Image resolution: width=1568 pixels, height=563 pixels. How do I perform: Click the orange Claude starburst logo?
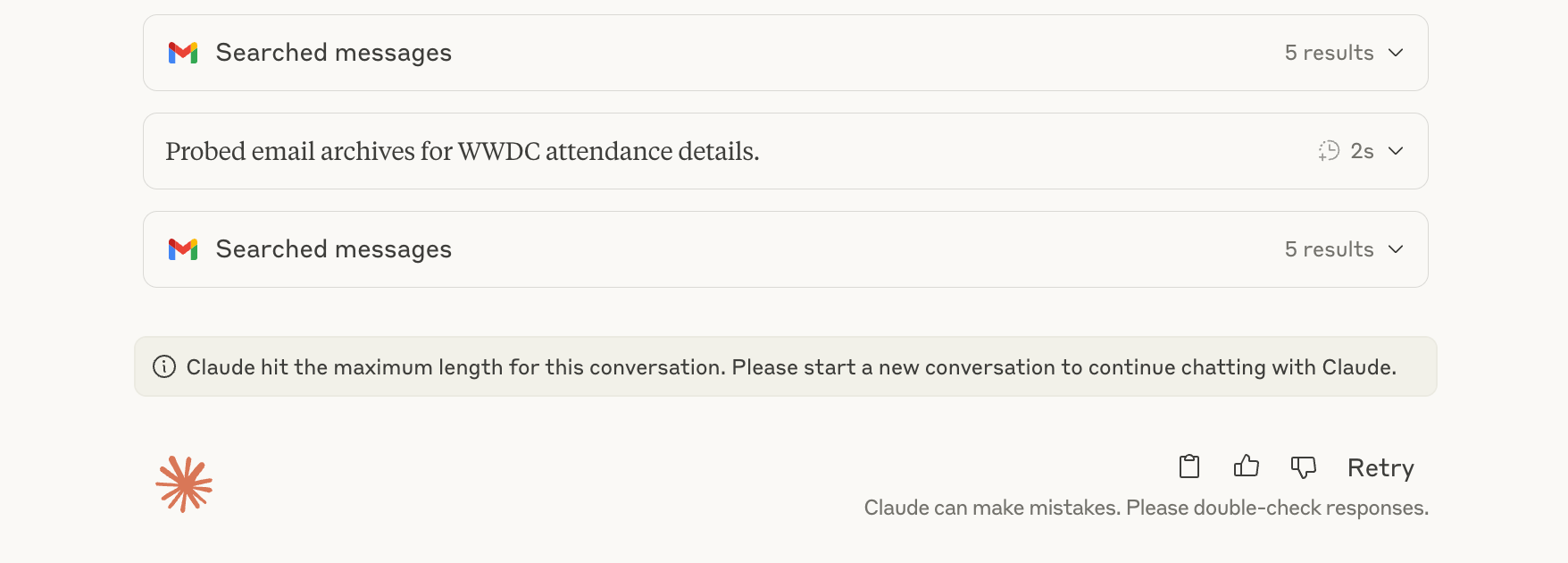184,484
